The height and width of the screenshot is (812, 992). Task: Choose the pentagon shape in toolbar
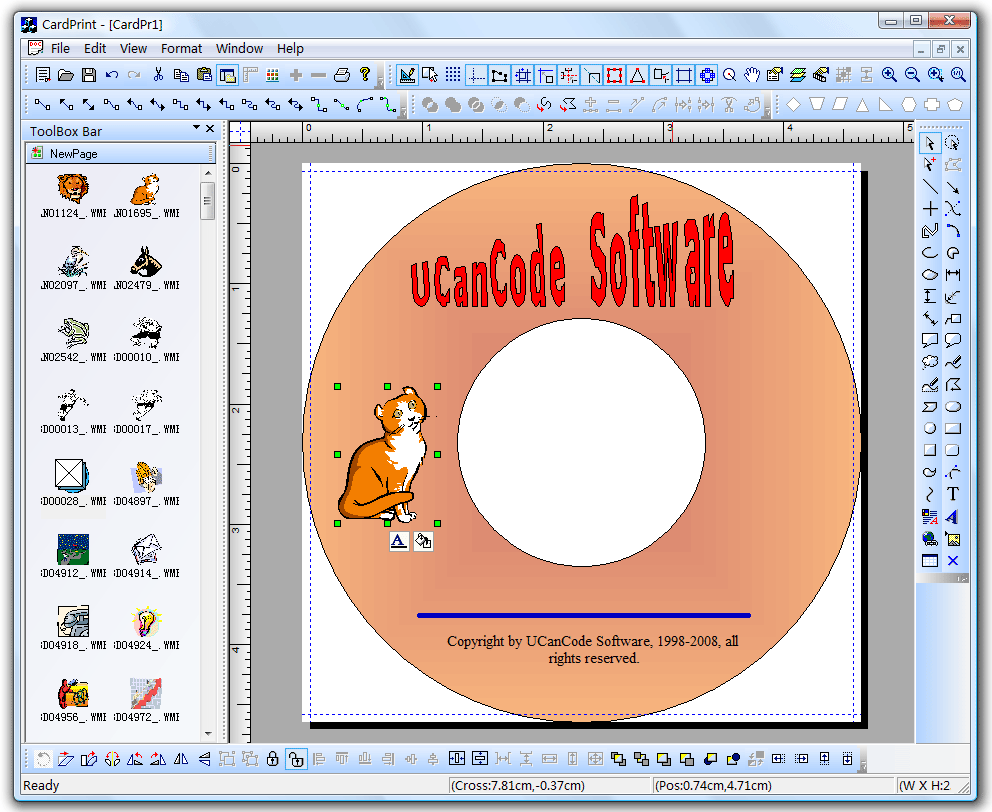coord(956,104)
